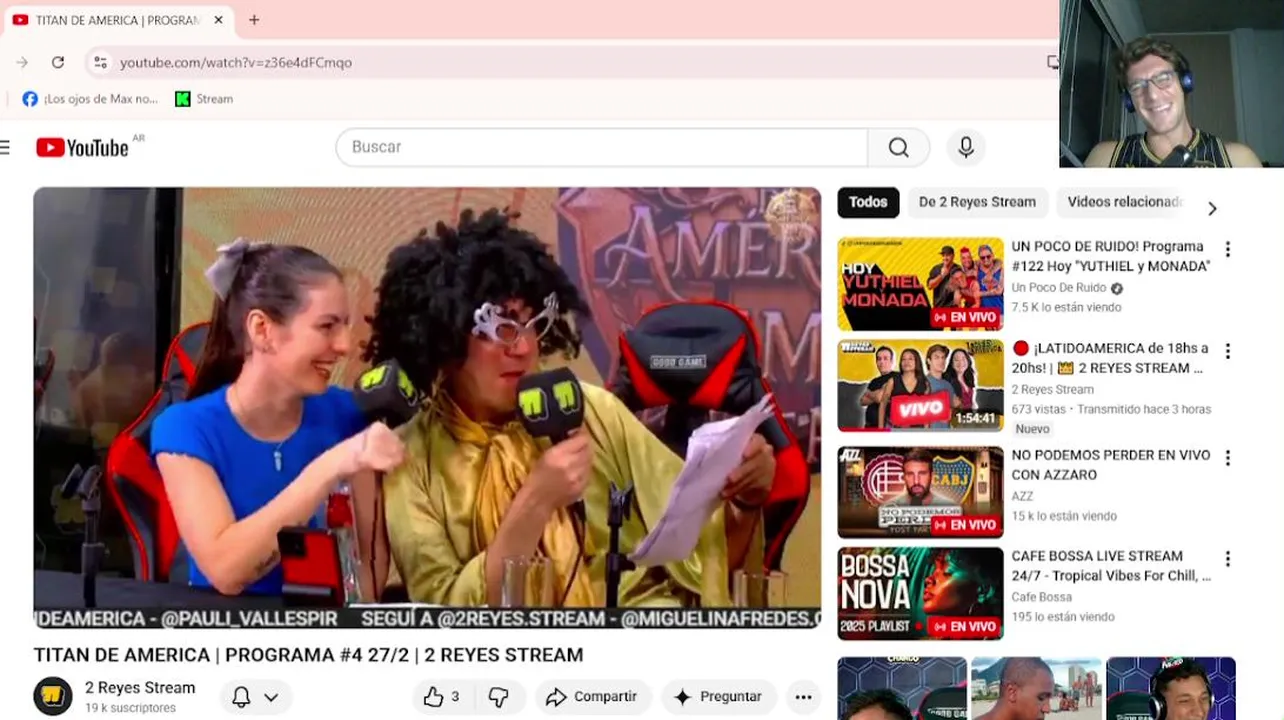Screen dimensions: 1284x720
Task: Go forward in the browser
Action: [x=22, y=62]
